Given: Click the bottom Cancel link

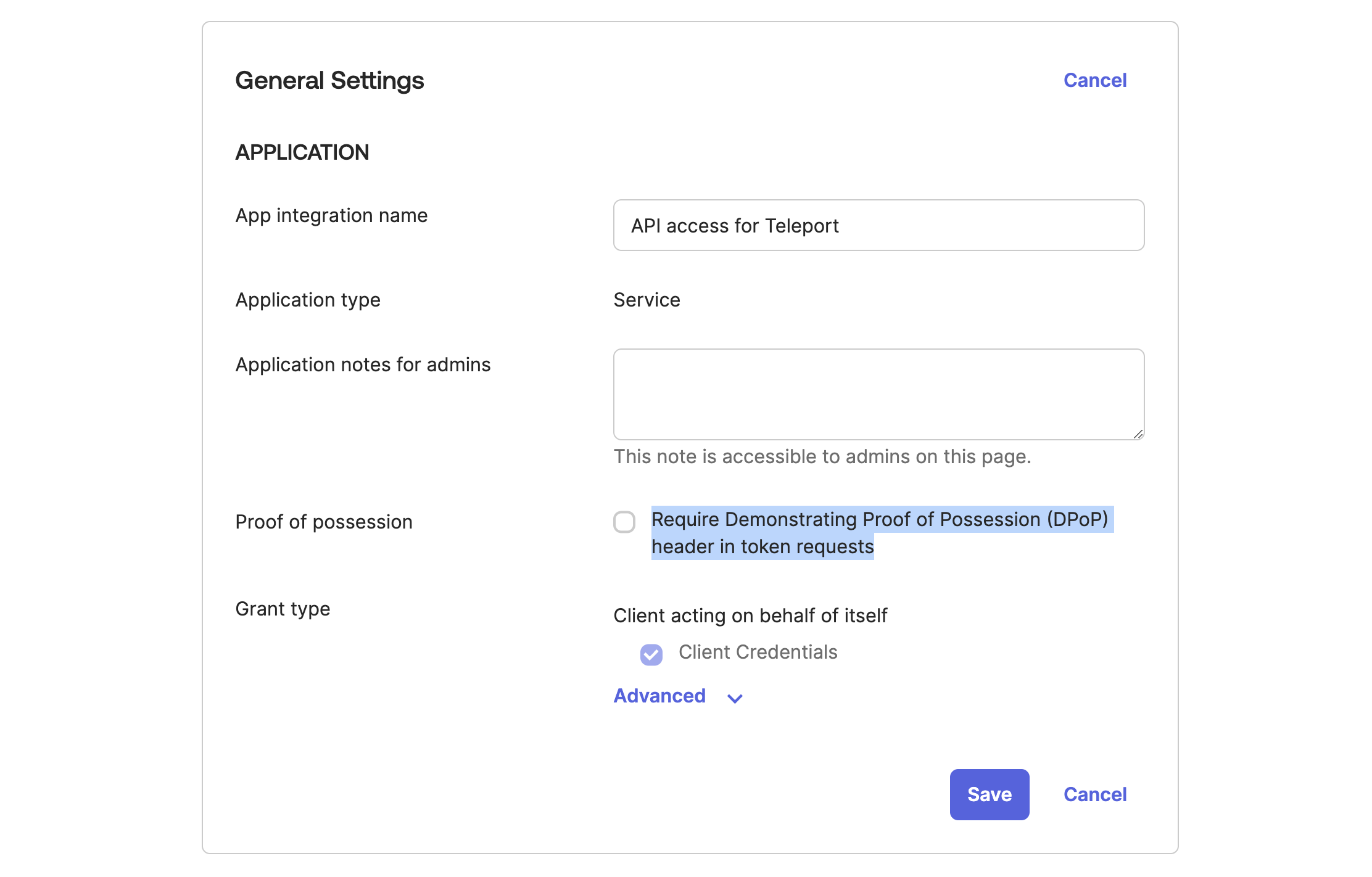Looking at the screenshot, I should pyautogui.click(x=1094, y=794).
